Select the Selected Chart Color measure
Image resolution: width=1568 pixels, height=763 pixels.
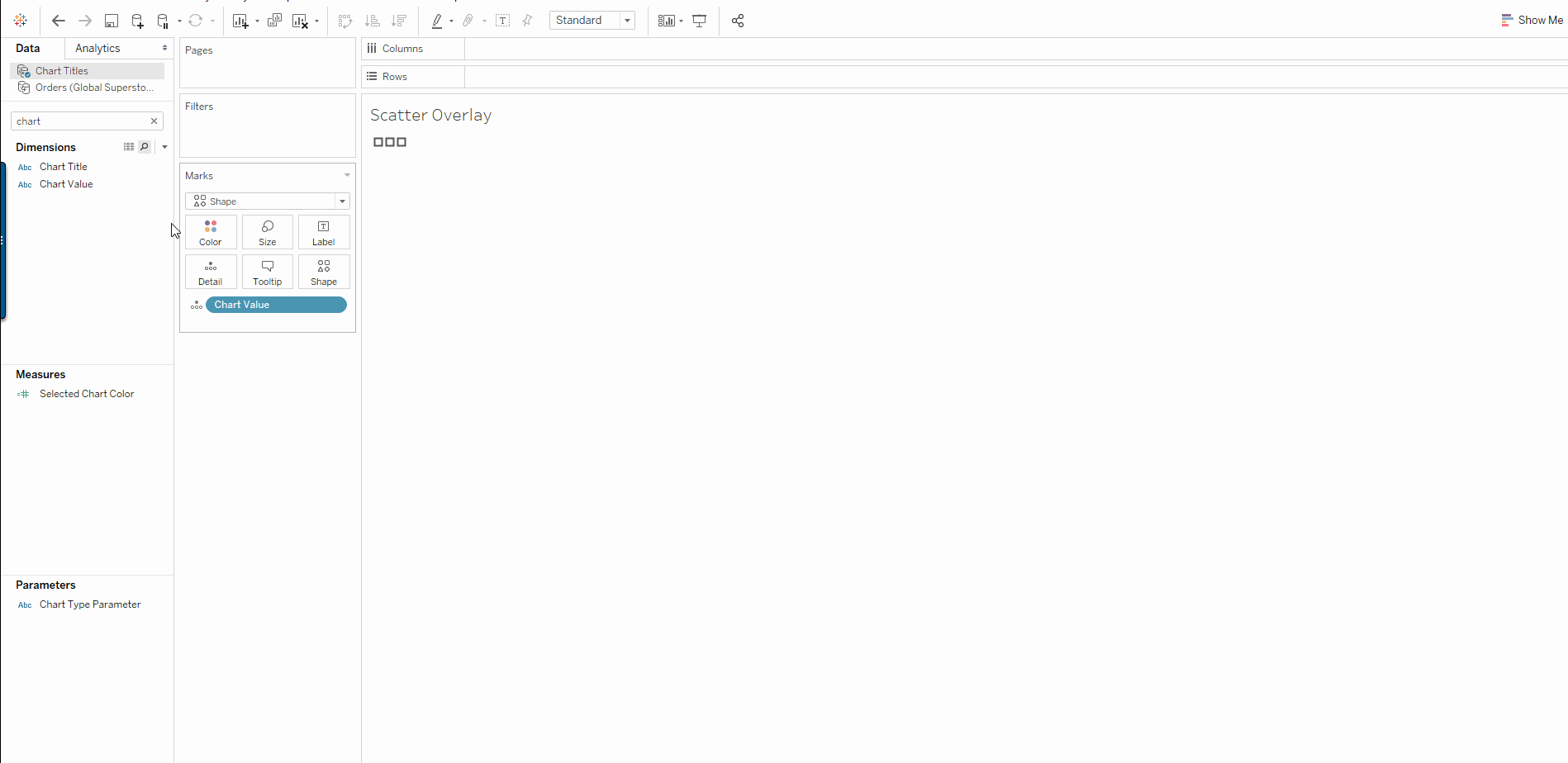click(87, 394)
